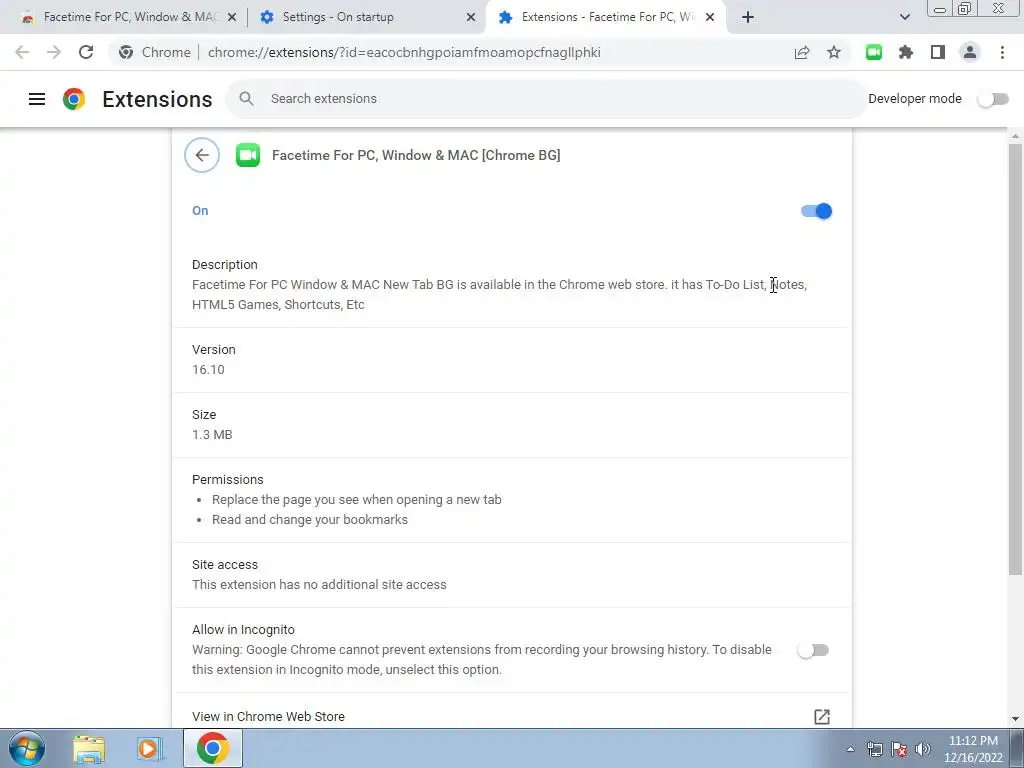Viewport: 1024px width, 768px height.
Task: Open Chrome three-dot menu
Action: 1002,52
